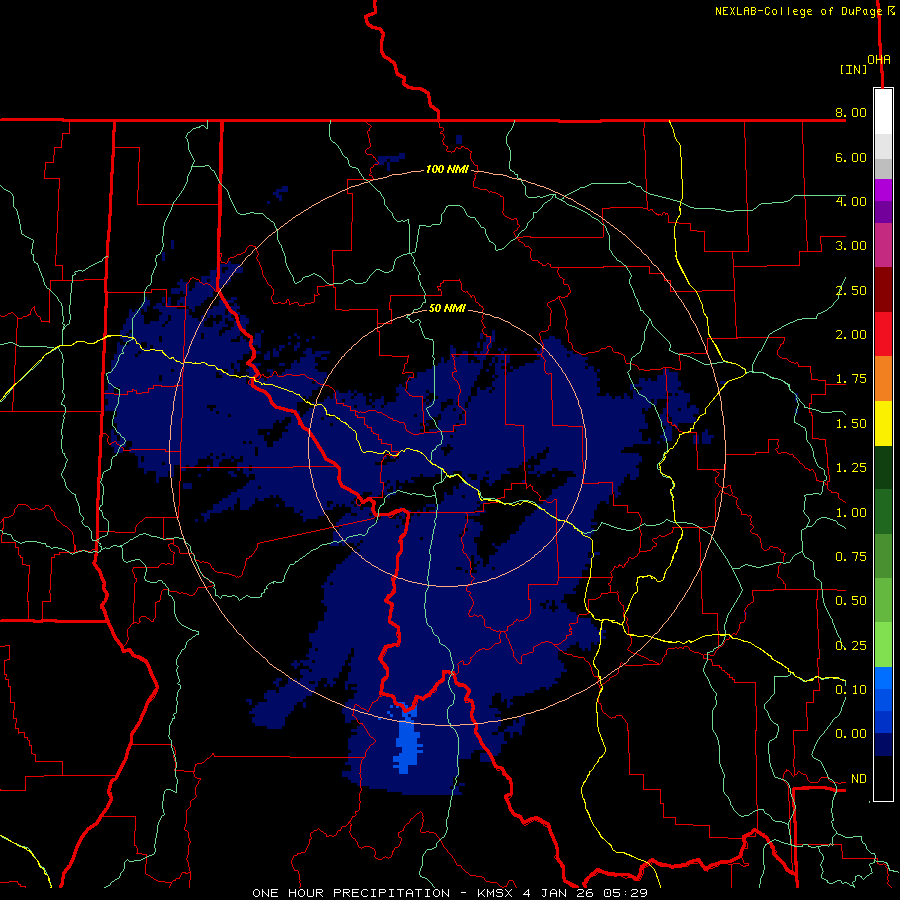Click the 4.00 legend value
The image size is (900, 900).
(851, 201)
